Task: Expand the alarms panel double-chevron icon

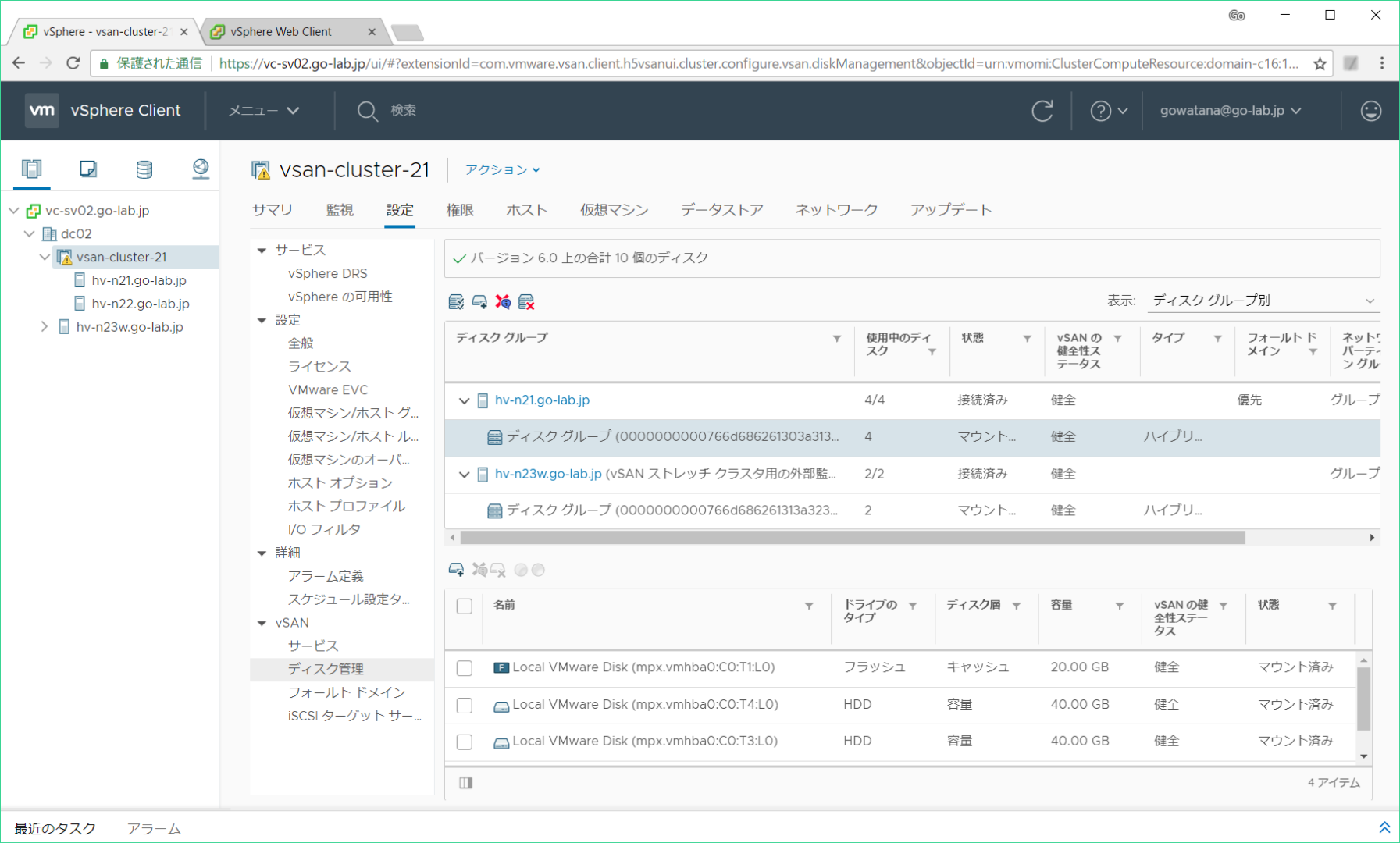Action: (1384, 827)
